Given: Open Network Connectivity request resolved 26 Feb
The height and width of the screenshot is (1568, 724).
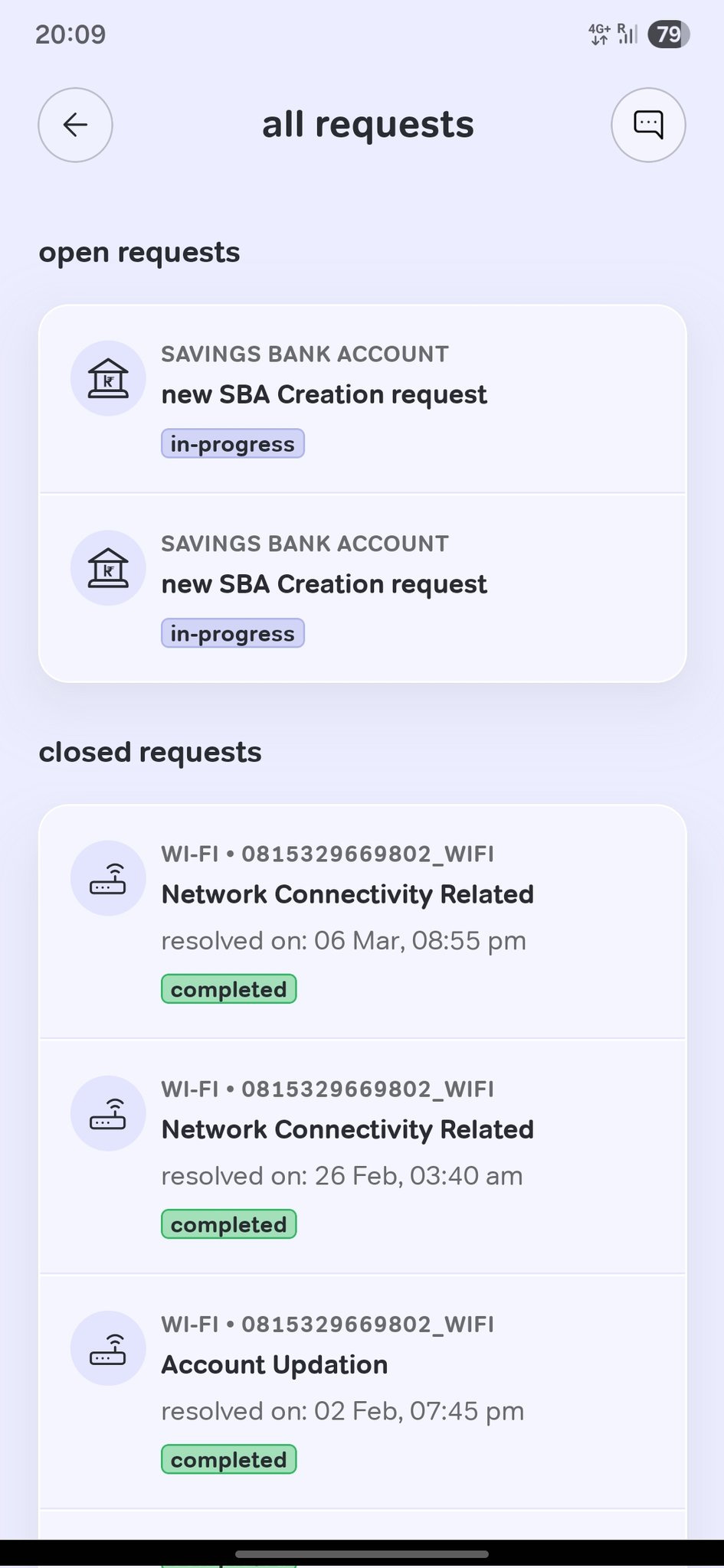Looking at the screenshot, I should (x=347, y=1130).
